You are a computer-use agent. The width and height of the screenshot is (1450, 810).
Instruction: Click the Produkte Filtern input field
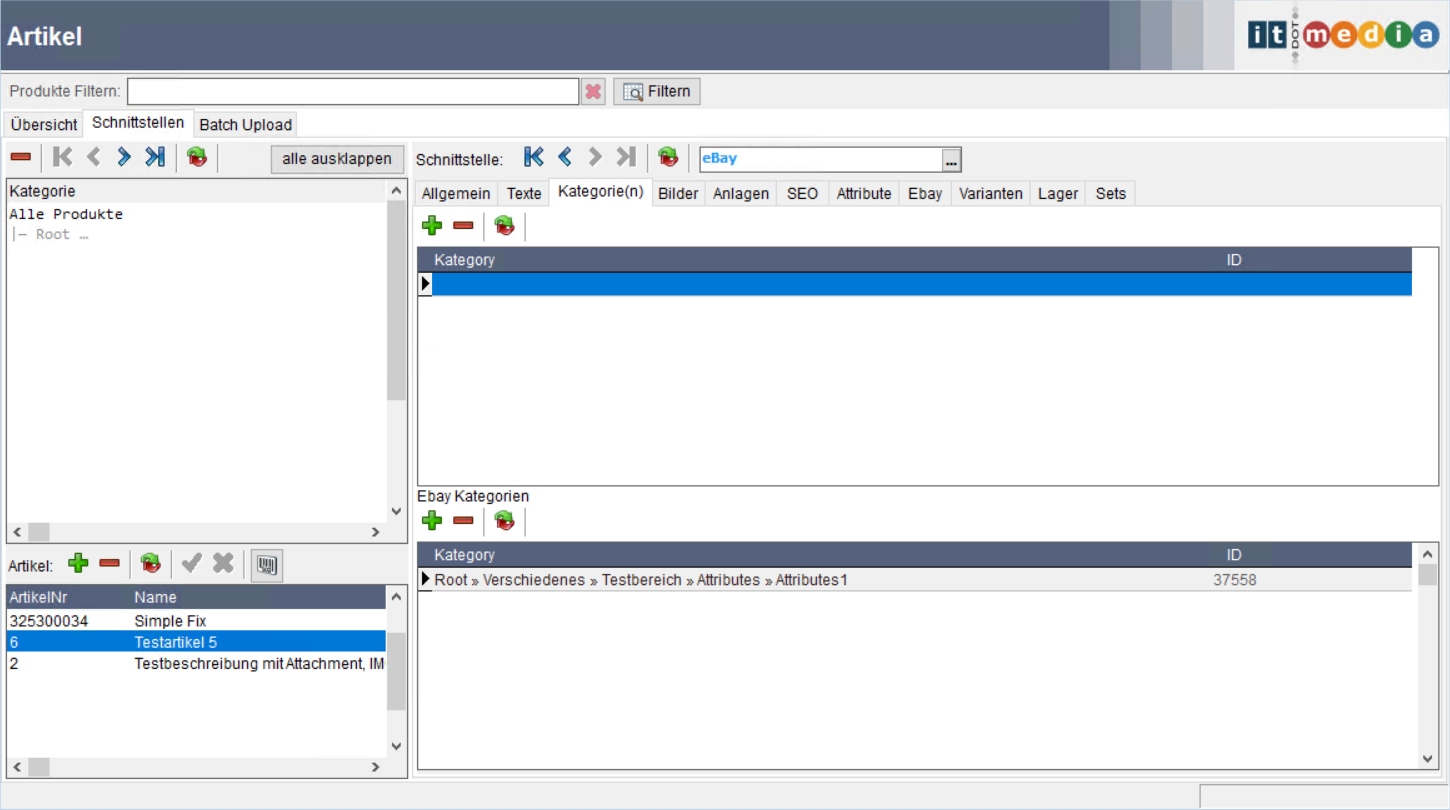[352, 92]
